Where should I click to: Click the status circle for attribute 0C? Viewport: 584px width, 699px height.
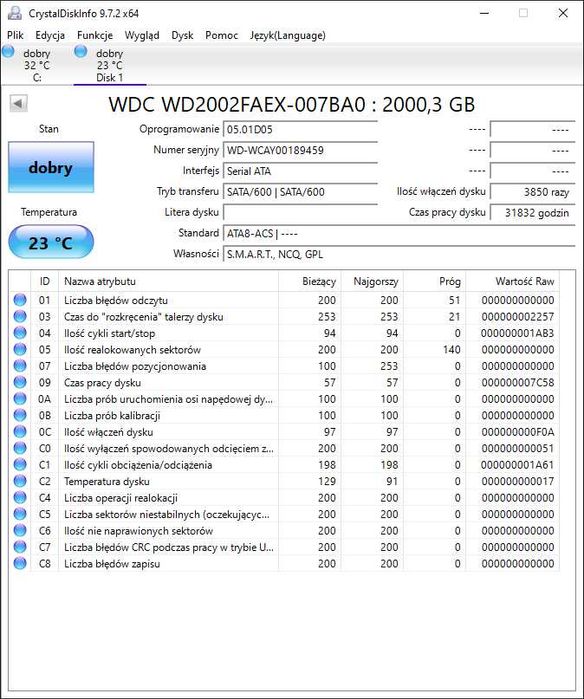click(x=20, y=432)
